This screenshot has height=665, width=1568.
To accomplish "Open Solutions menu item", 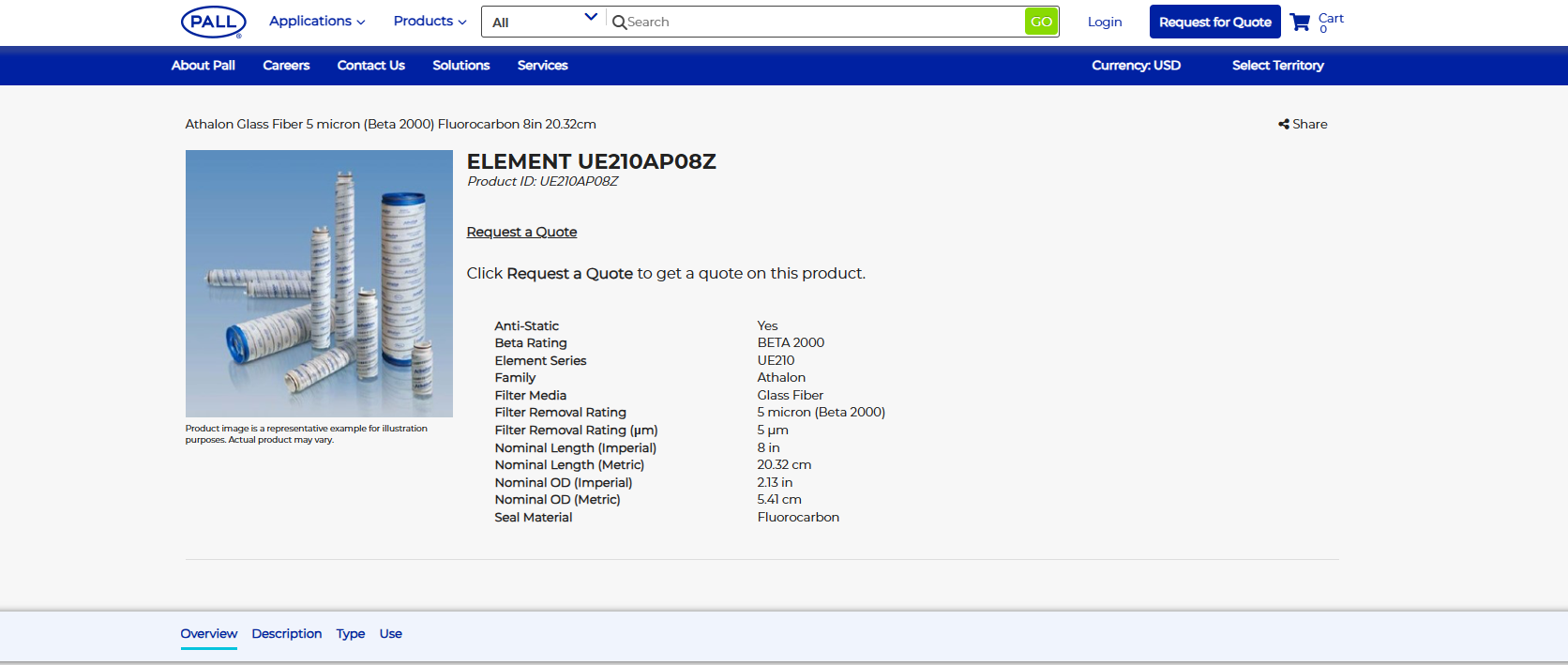I will (x=461, y=66).
